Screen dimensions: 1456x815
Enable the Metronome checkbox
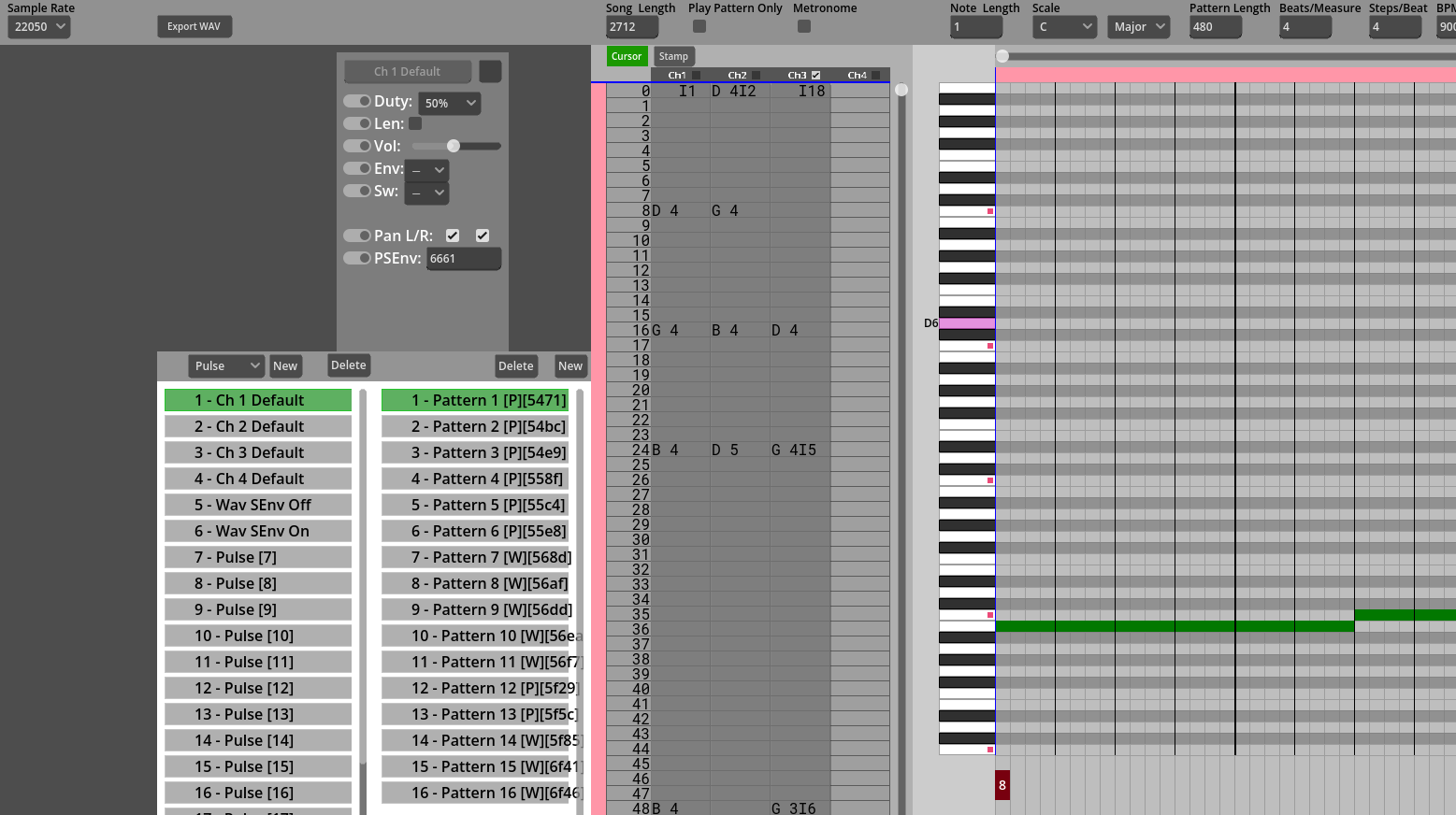pyautogui.click(x=804, y=26)
